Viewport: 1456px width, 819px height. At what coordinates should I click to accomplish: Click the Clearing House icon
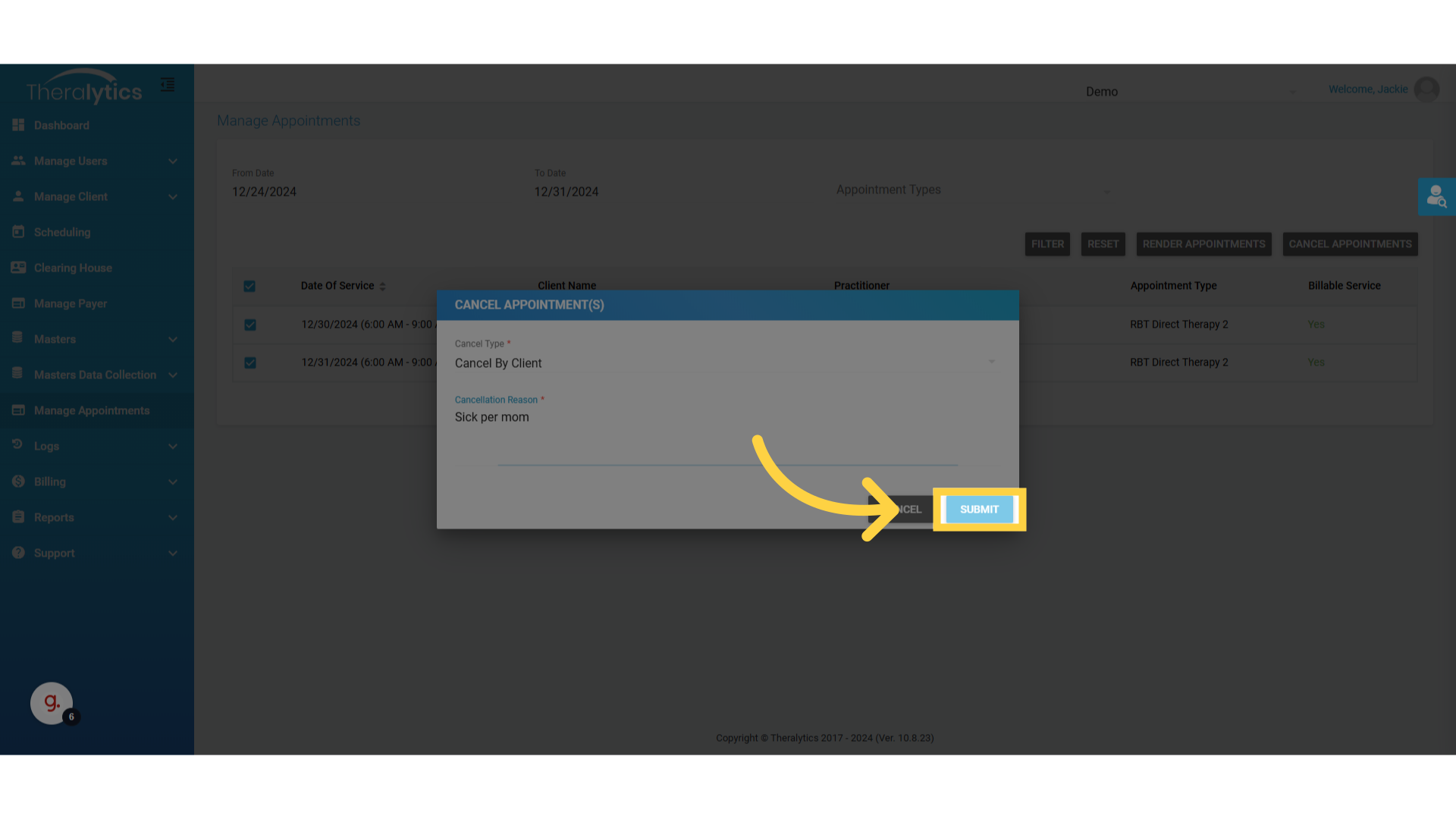click(18, 268)
